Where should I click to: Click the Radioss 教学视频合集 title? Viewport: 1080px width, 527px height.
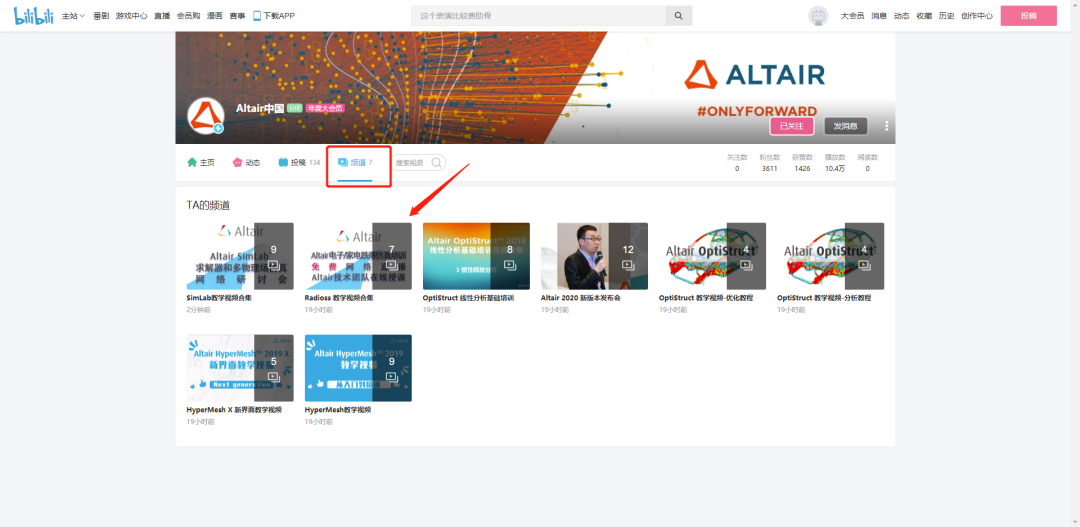coord(339,298)
